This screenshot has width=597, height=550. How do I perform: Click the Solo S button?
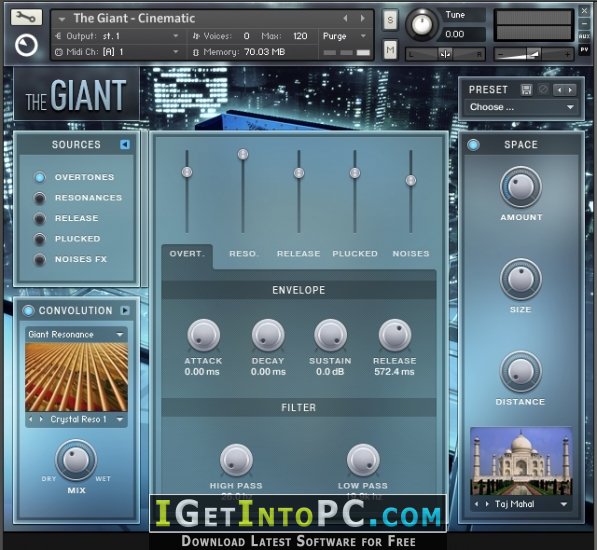tap(390, 20)
